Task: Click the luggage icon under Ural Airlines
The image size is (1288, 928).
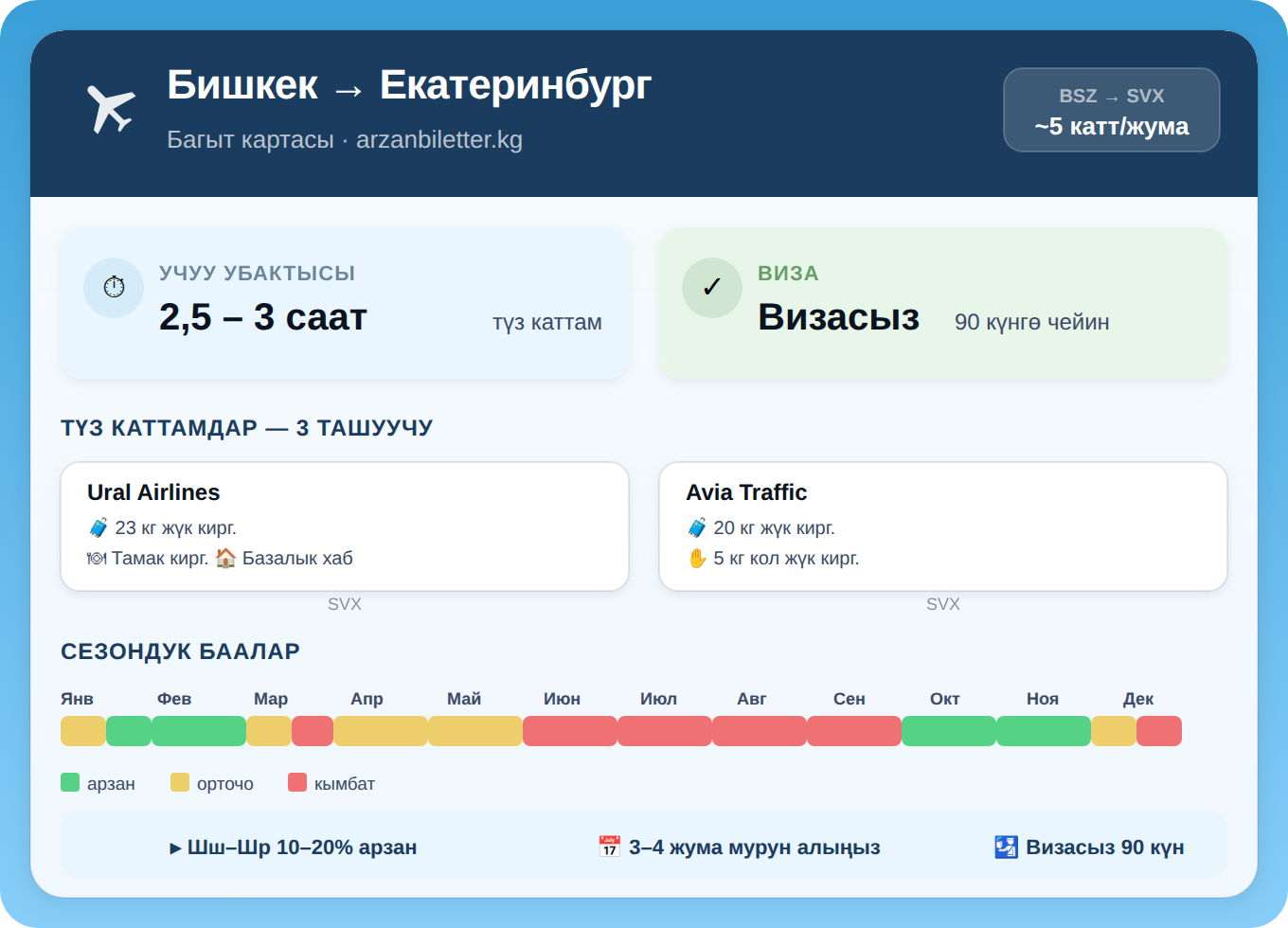Action: click(x=98, y=526)
